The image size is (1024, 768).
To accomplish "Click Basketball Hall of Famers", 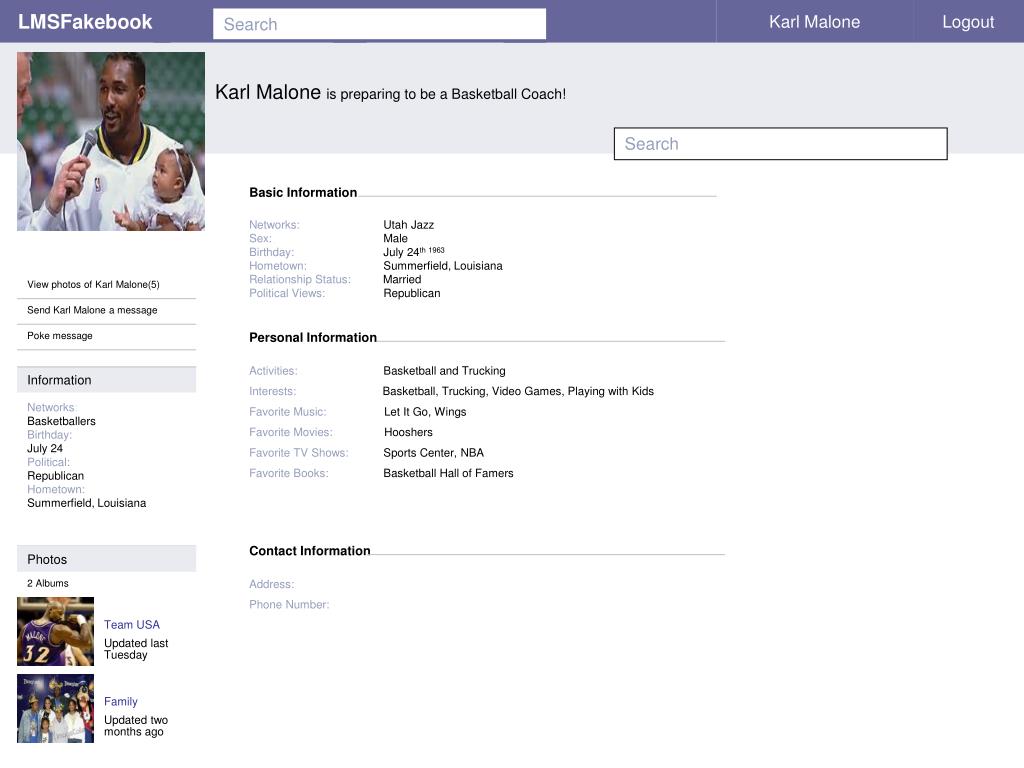I will tap(448, 473).
